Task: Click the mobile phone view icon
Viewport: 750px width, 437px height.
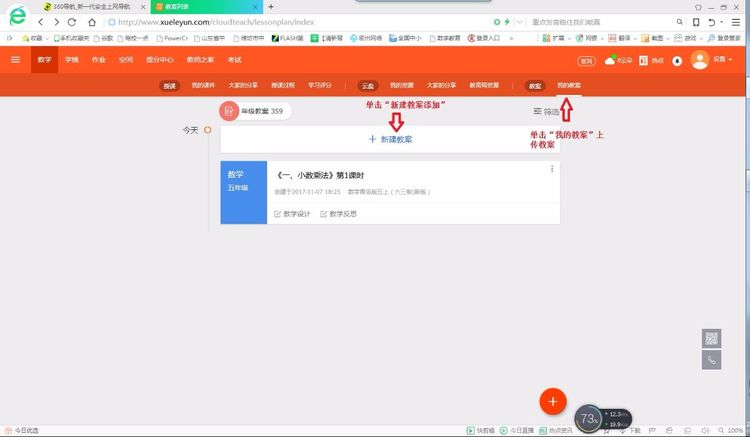Action: (x=696, y=22)
